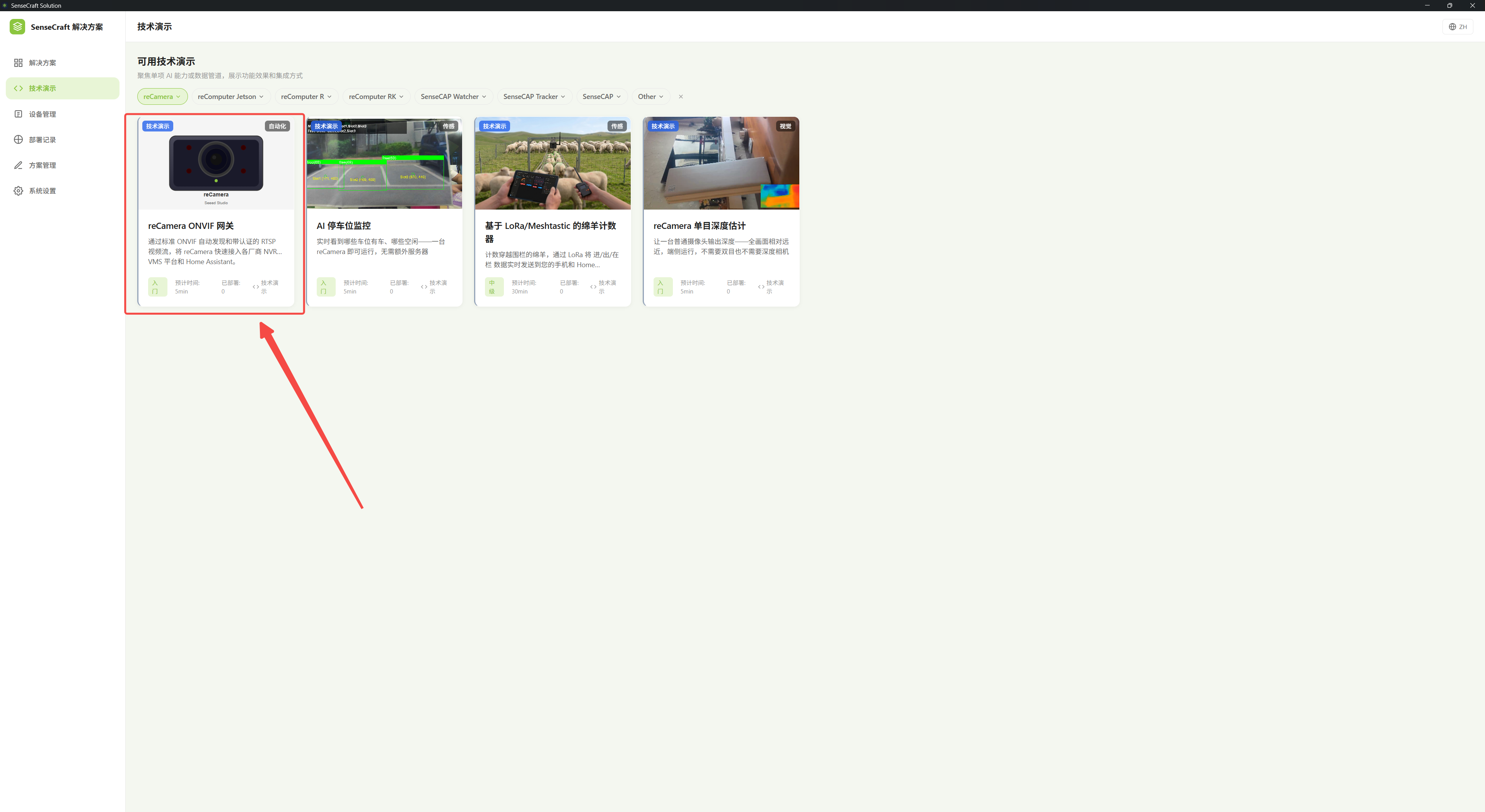Open the AI 停车位监控 demo card
This screenshot has height=812, width=1485.
[384, 212]
